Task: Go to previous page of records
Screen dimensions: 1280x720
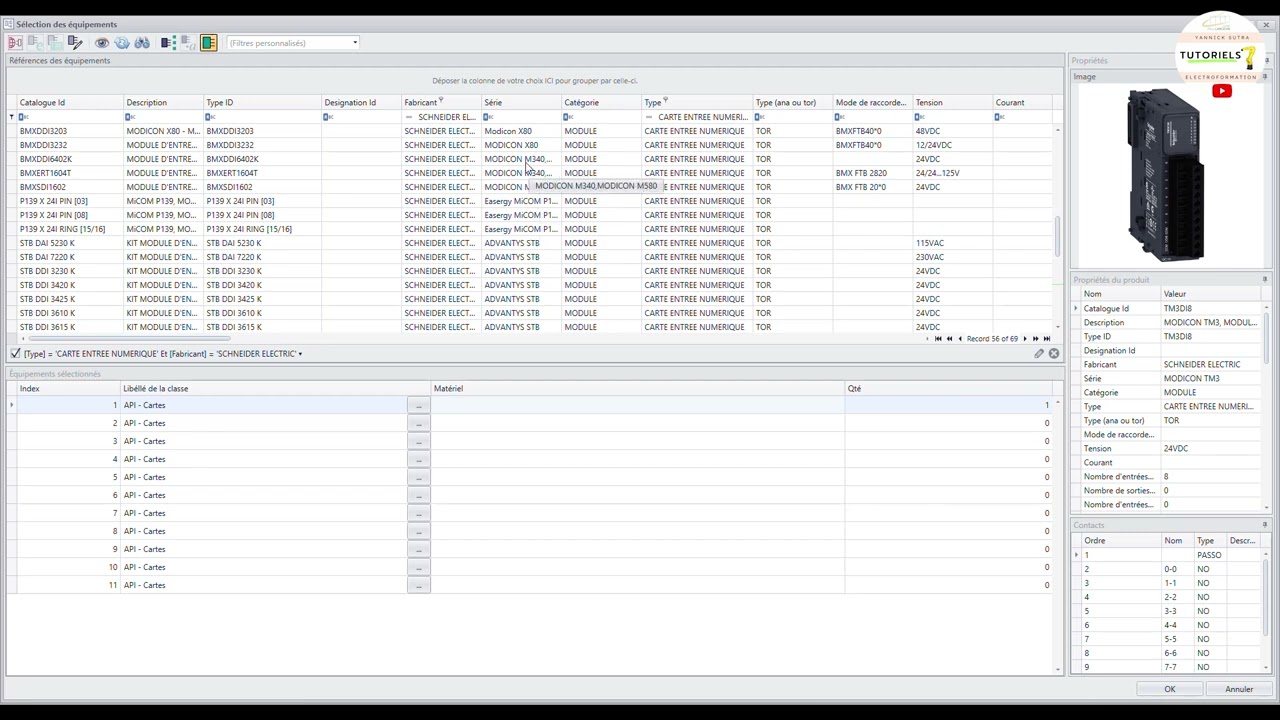Action: [x=949, y=339]
